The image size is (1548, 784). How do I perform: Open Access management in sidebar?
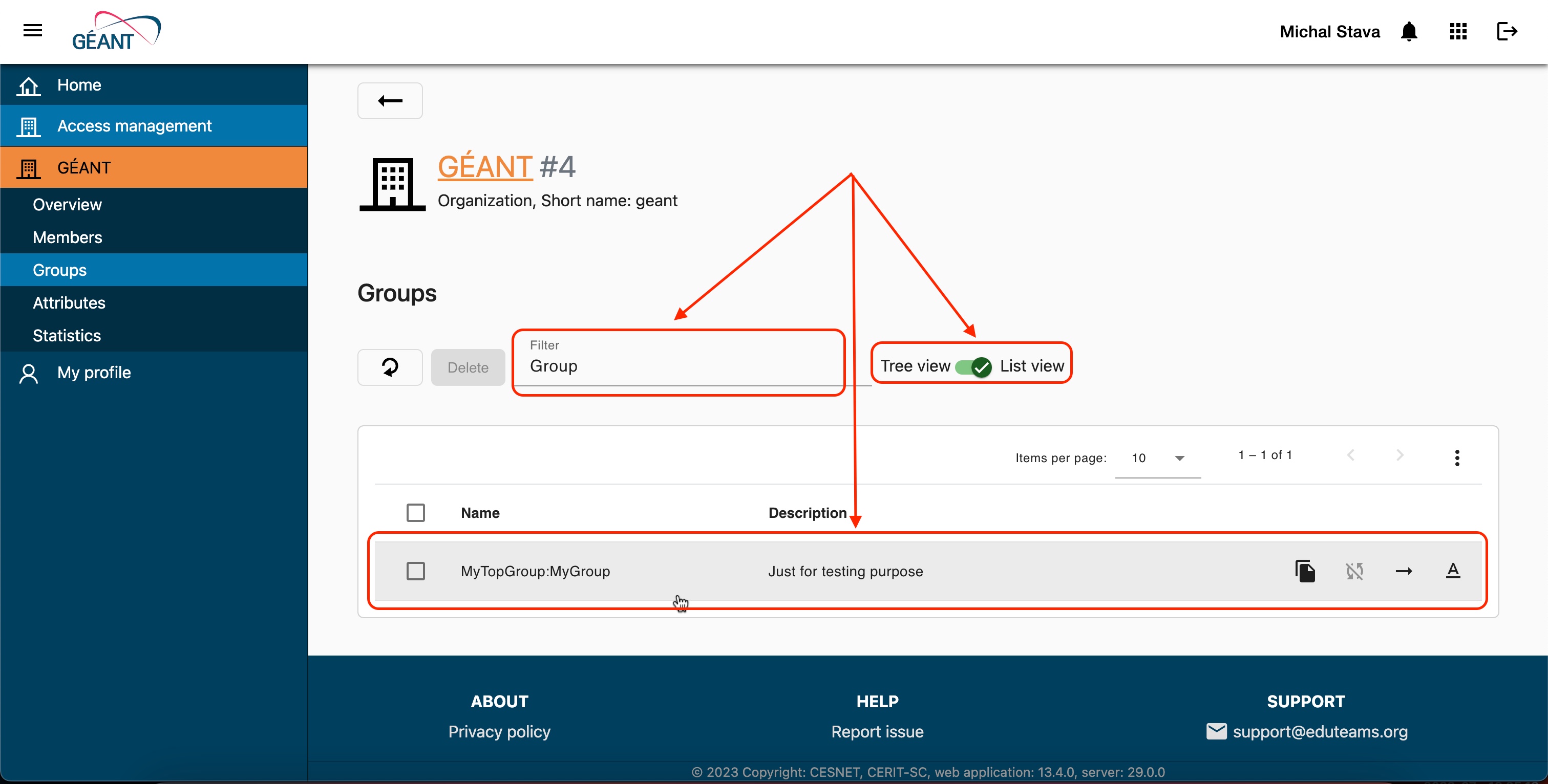[x=154, y=126]
